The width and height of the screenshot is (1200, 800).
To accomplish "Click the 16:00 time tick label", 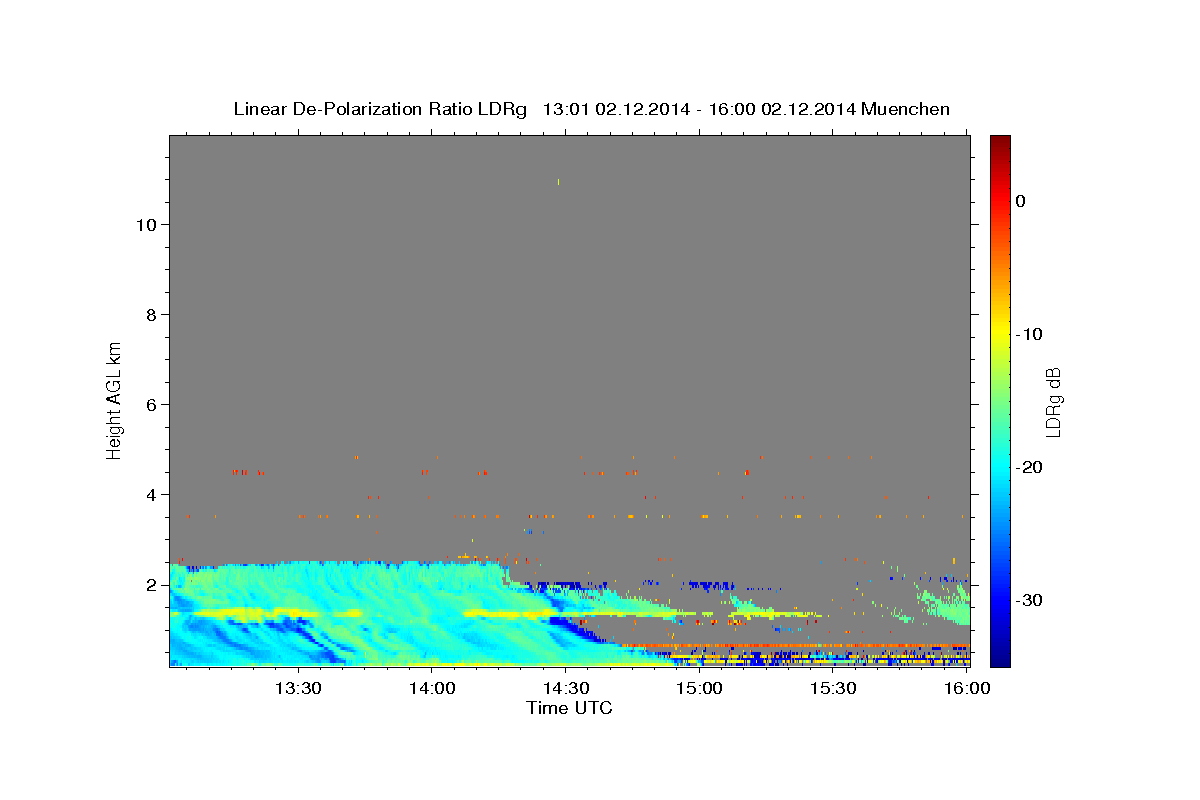I will [x=967, y=689].
